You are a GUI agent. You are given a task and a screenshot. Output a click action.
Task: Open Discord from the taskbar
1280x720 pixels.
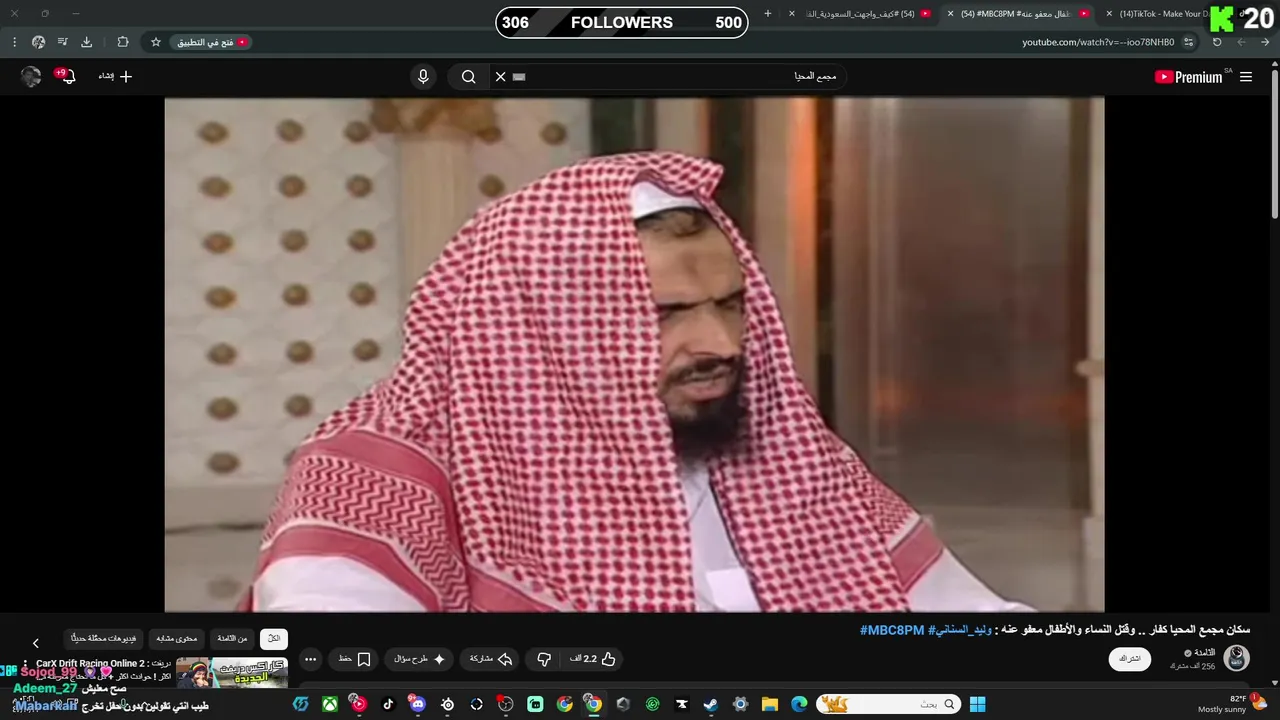pos(418,704)
